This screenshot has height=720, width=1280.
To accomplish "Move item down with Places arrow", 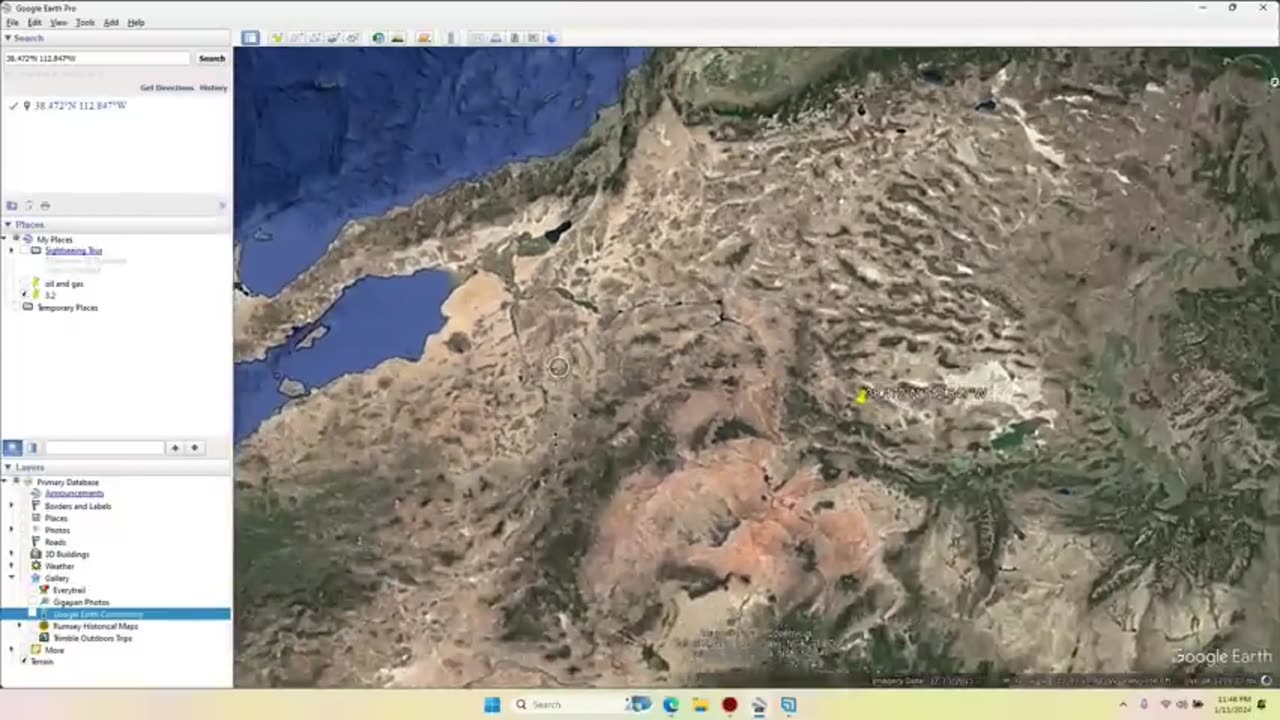I will (194, 448).
